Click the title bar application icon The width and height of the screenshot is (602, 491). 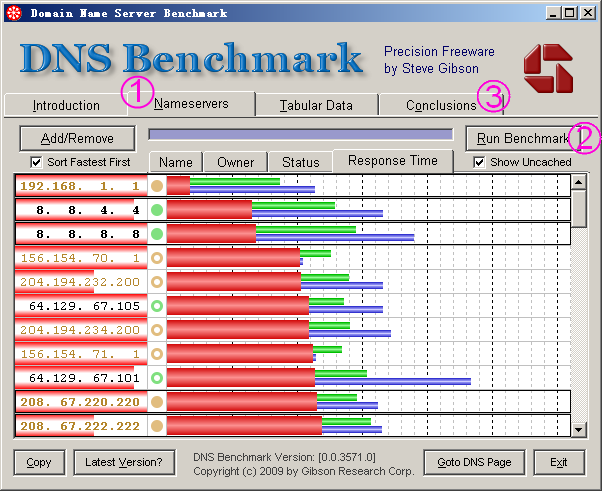point(14,13)
